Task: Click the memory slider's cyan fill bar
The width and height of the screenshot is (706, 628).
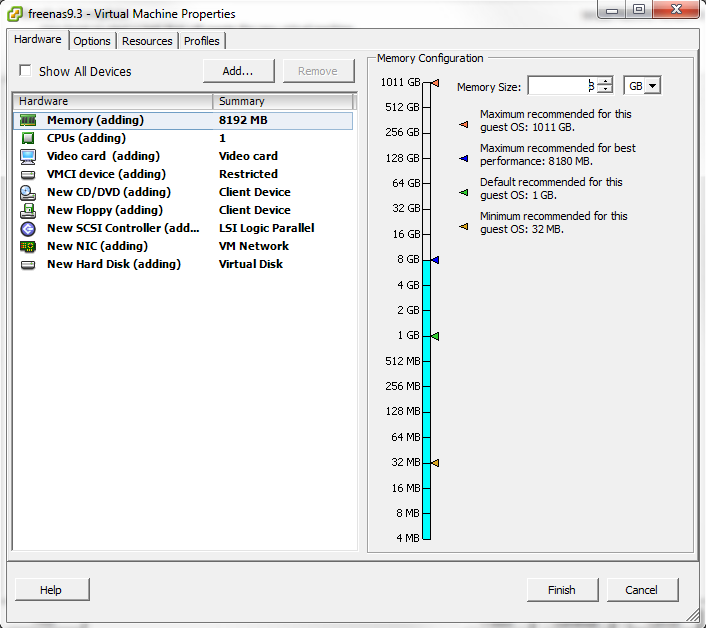Action: [426, 400]
